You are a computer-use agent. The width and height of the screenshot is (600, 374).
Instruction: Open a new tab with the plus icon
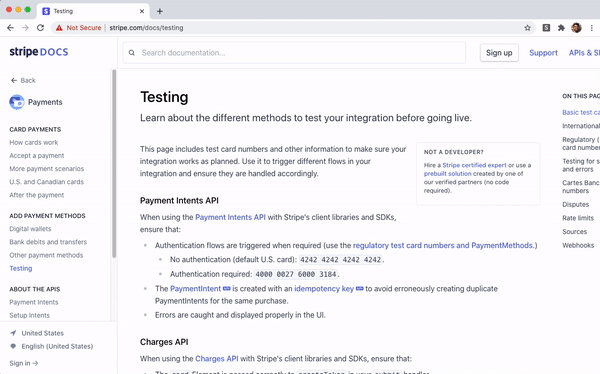160,11
